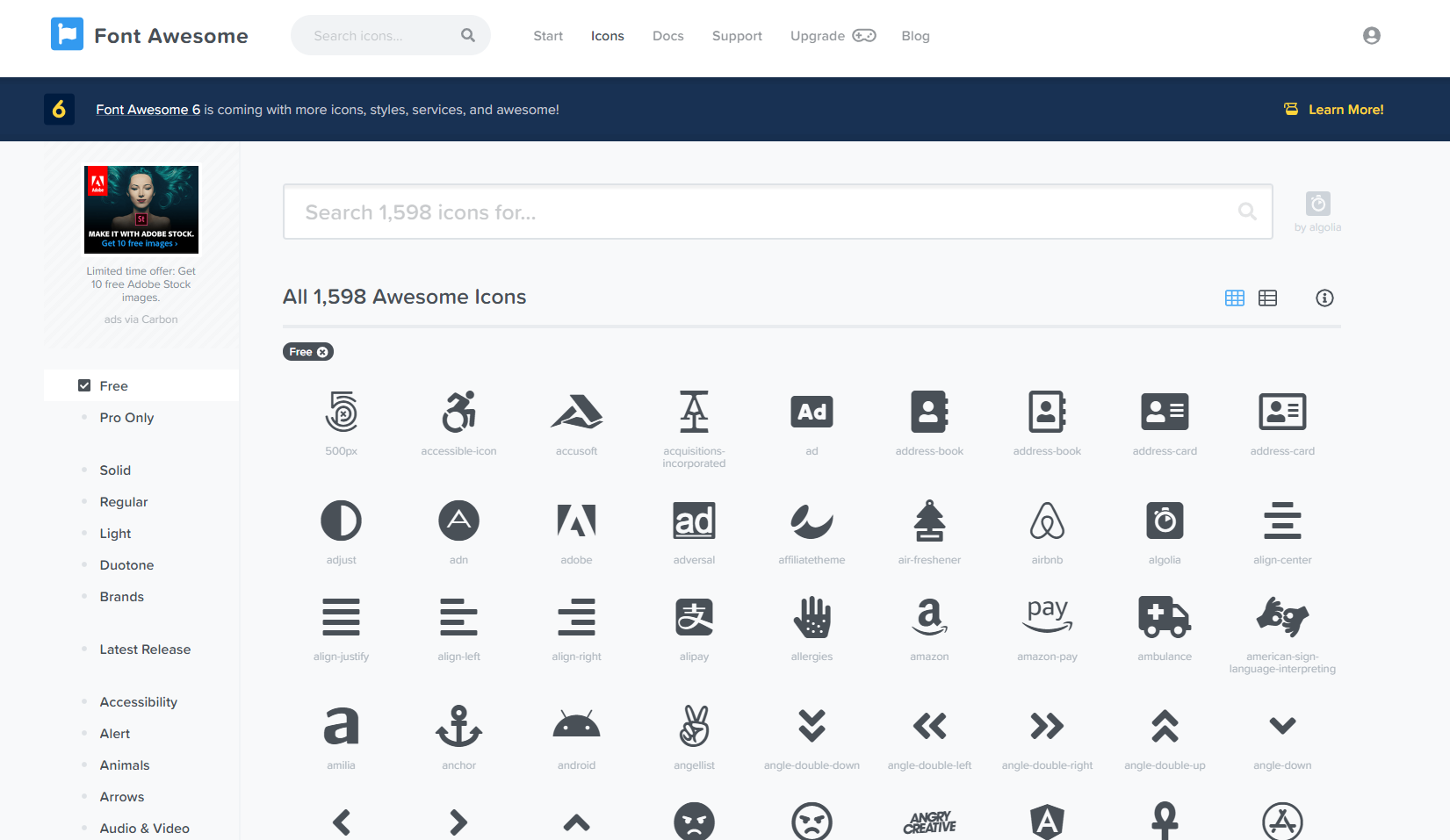Select the adversal icon
This screenshot has height=840, width=1450.
click(694, 521)
